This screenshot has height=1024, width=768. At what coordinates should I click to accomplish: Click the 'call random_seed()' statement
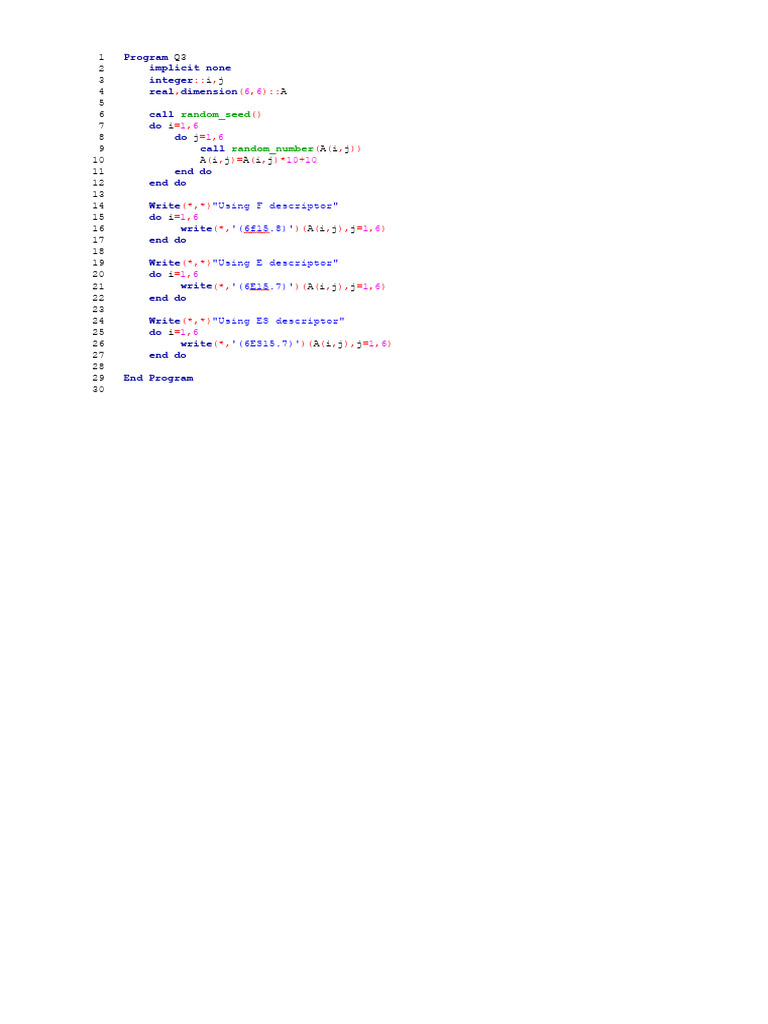pyautogui.click(x=205, y=114)
